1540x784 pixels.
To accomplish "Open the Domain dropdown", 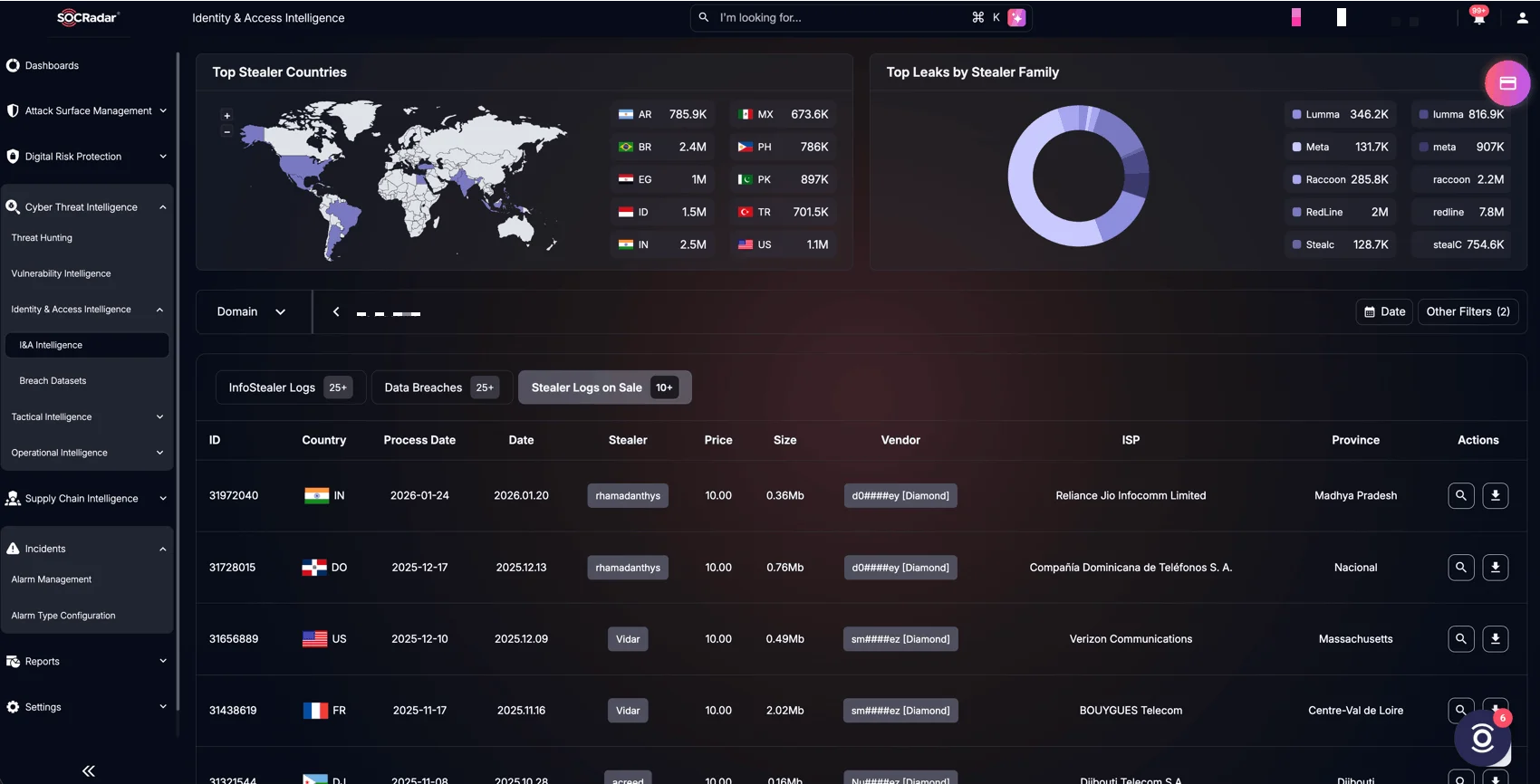I will click(252, 311).
